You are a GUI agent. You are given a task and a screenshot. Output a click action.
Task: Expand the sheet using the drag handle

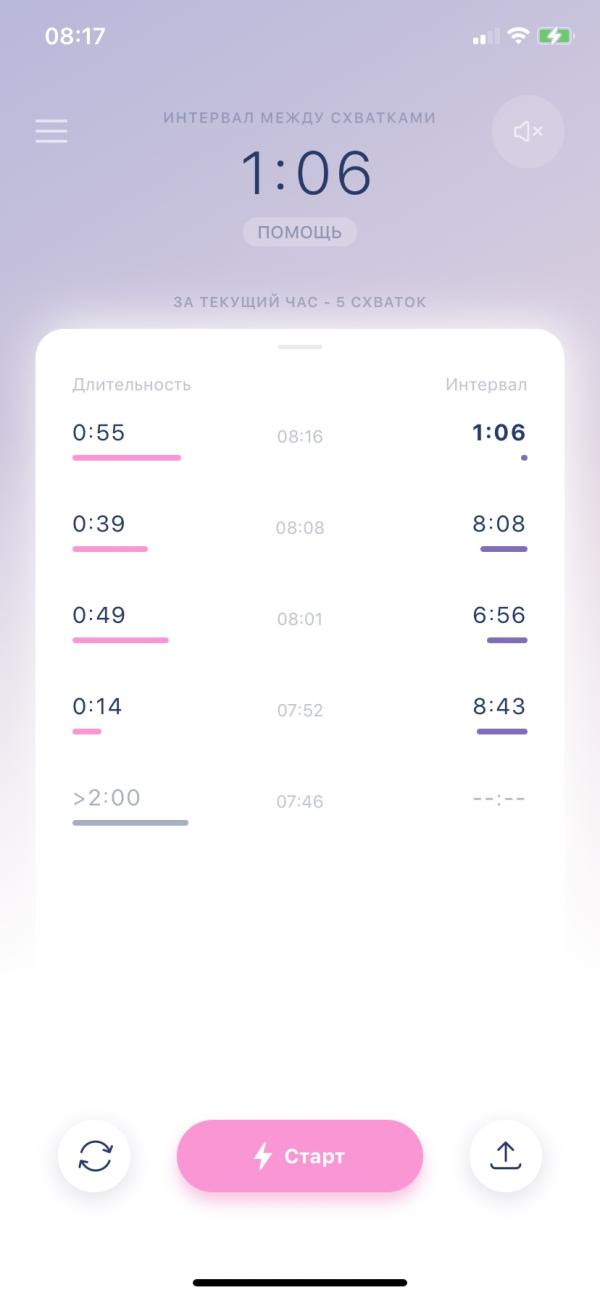coord(300,347)
